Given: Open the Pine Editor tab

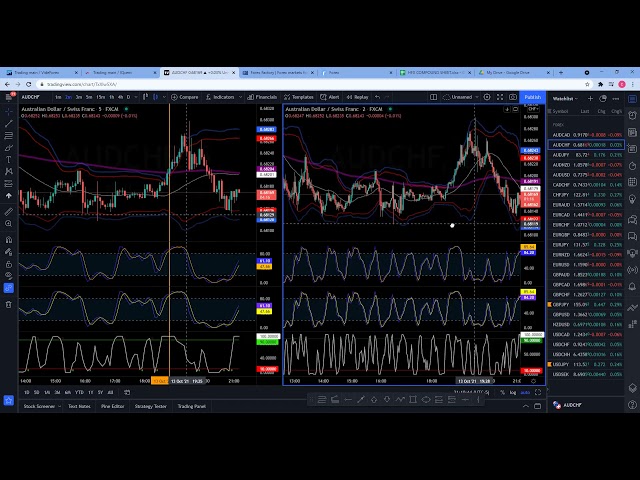Looking at the screenshot, I should [x=113, y=406].
